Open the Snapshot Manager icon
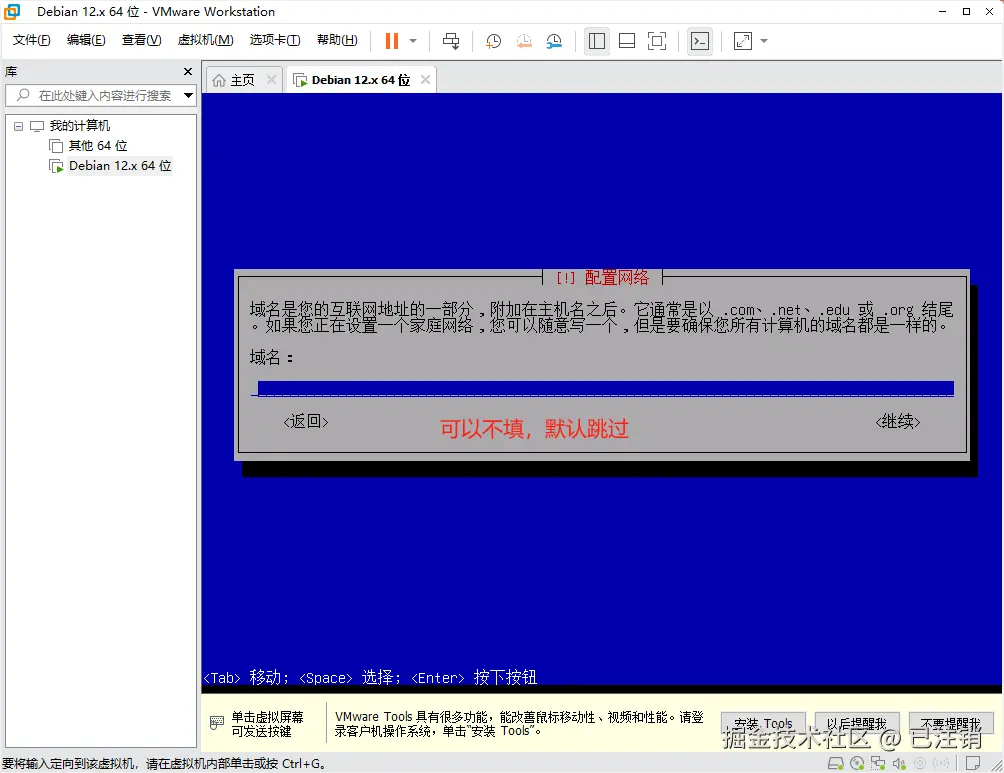 pos(555,41)
